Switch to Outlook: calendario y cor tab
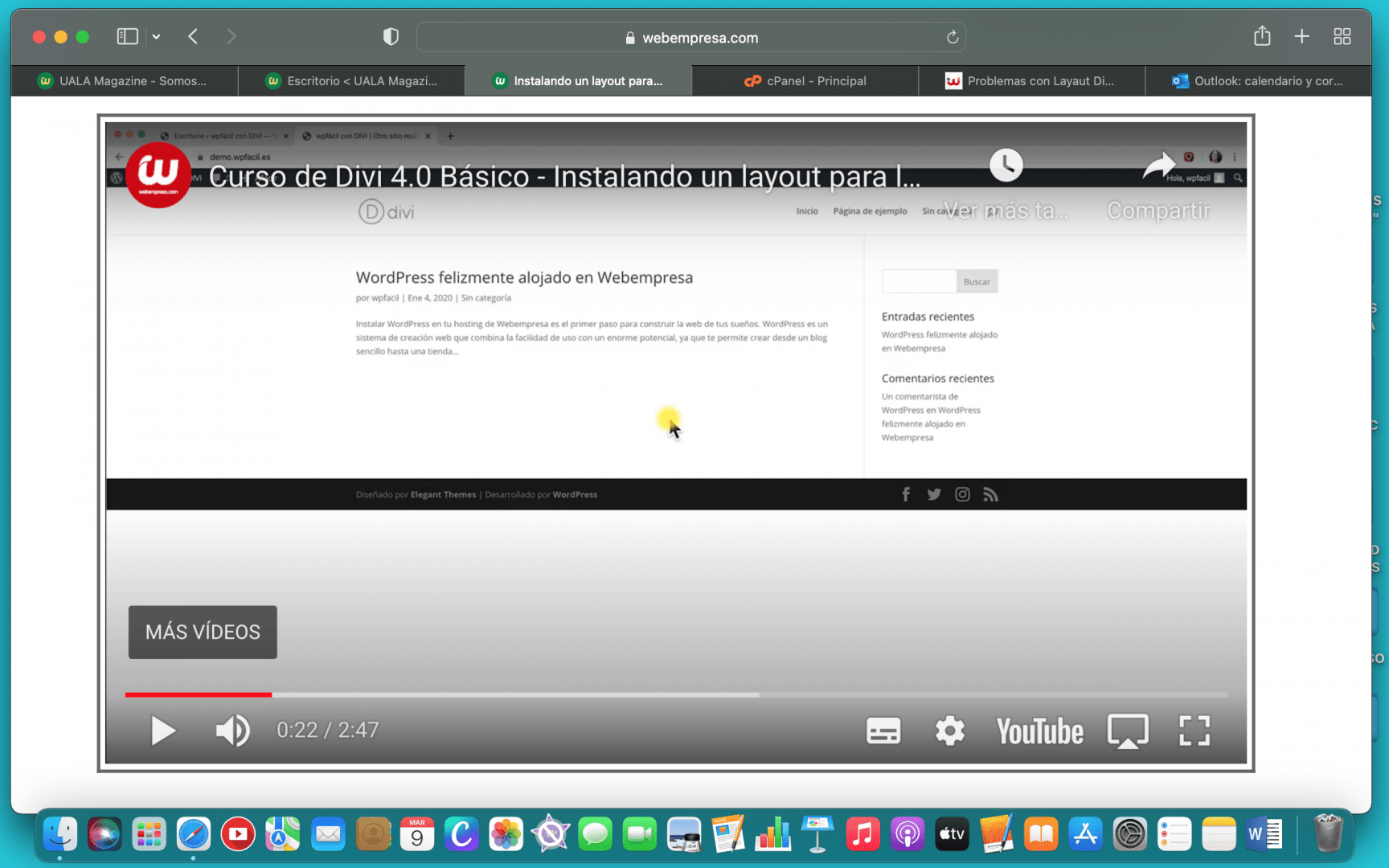Image resolution: width=1389 pixels, height=868 pixels. coord(1258,80)
